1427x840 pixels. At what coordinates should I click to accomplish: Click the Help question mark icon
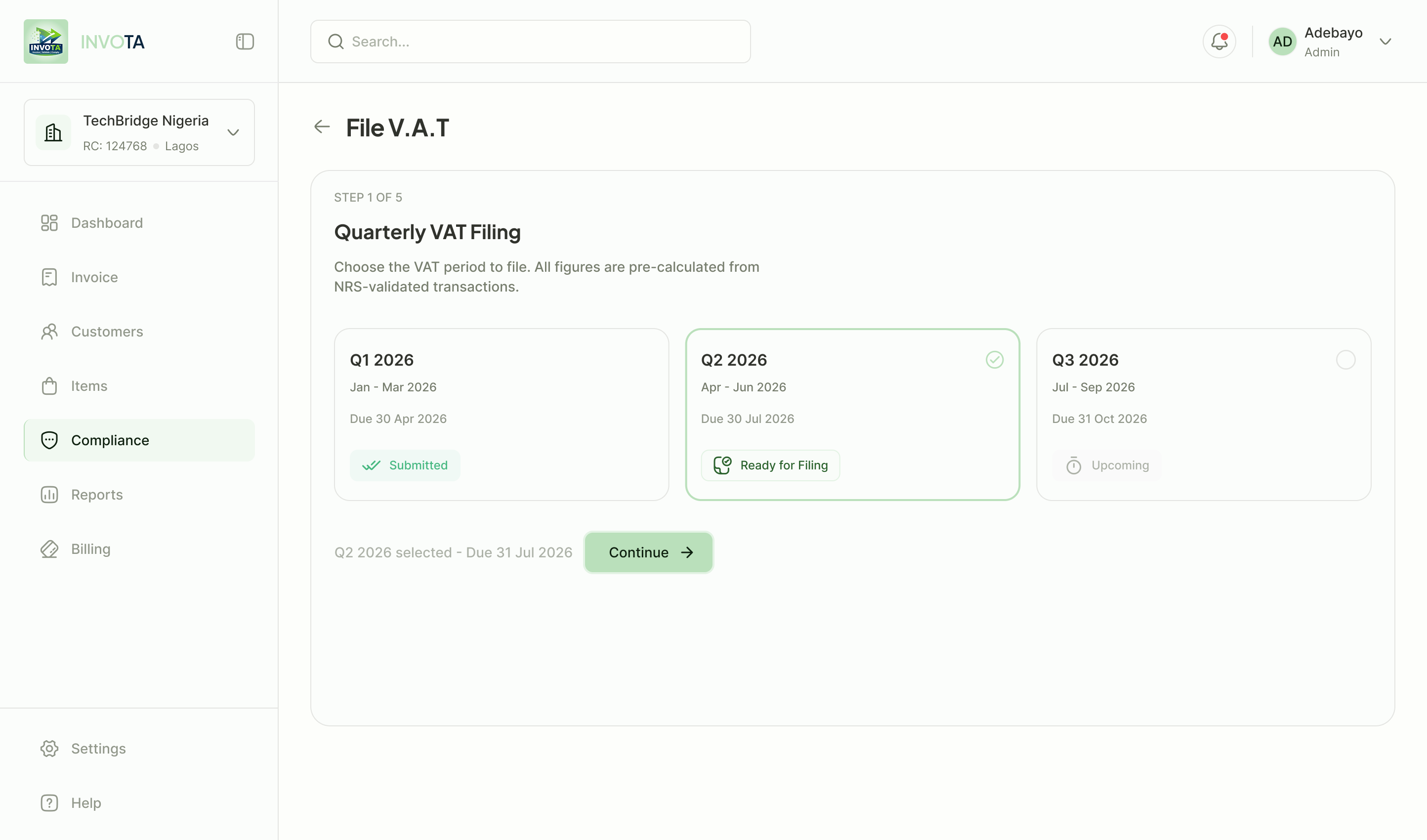click(49, 802)
